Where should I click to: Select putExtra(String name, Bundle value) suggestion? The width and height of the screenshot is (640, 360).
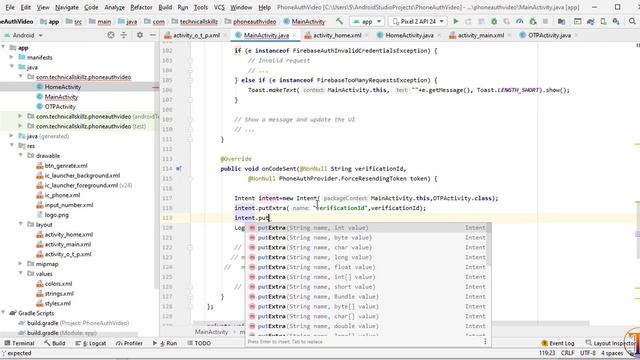coord(367,296)
